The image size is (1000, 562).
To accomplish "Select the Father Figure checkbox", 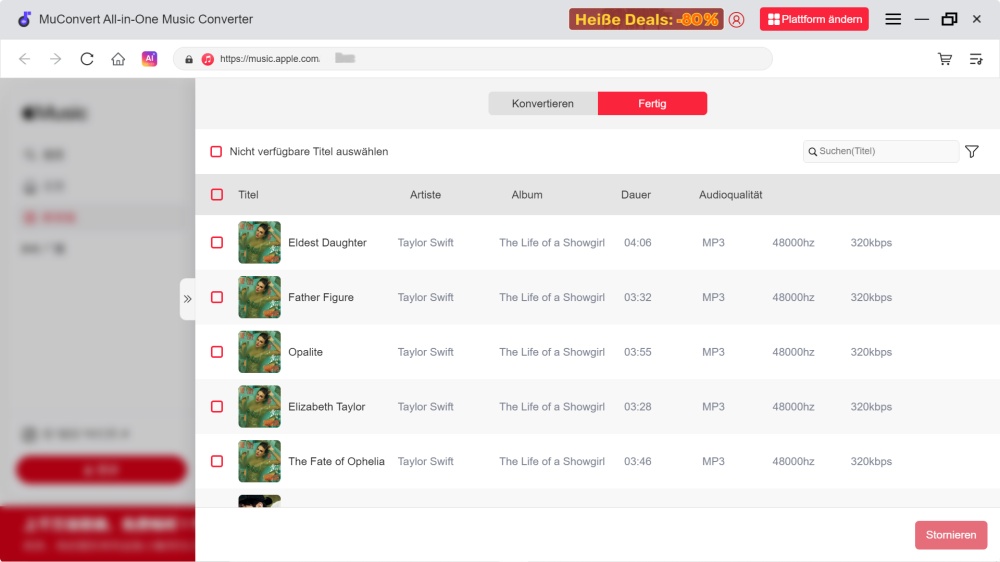I will pos(217,297).
